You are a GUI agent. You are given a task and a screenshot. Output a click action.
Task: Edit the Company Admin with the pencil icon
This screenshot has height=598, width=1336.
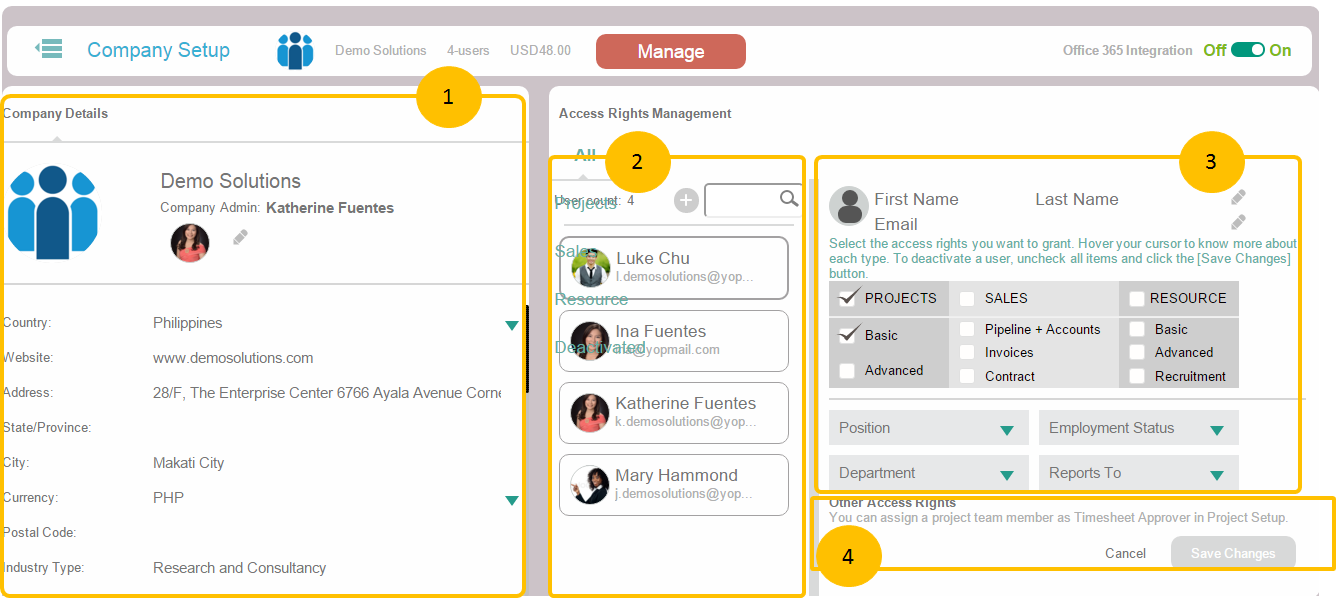240,237
